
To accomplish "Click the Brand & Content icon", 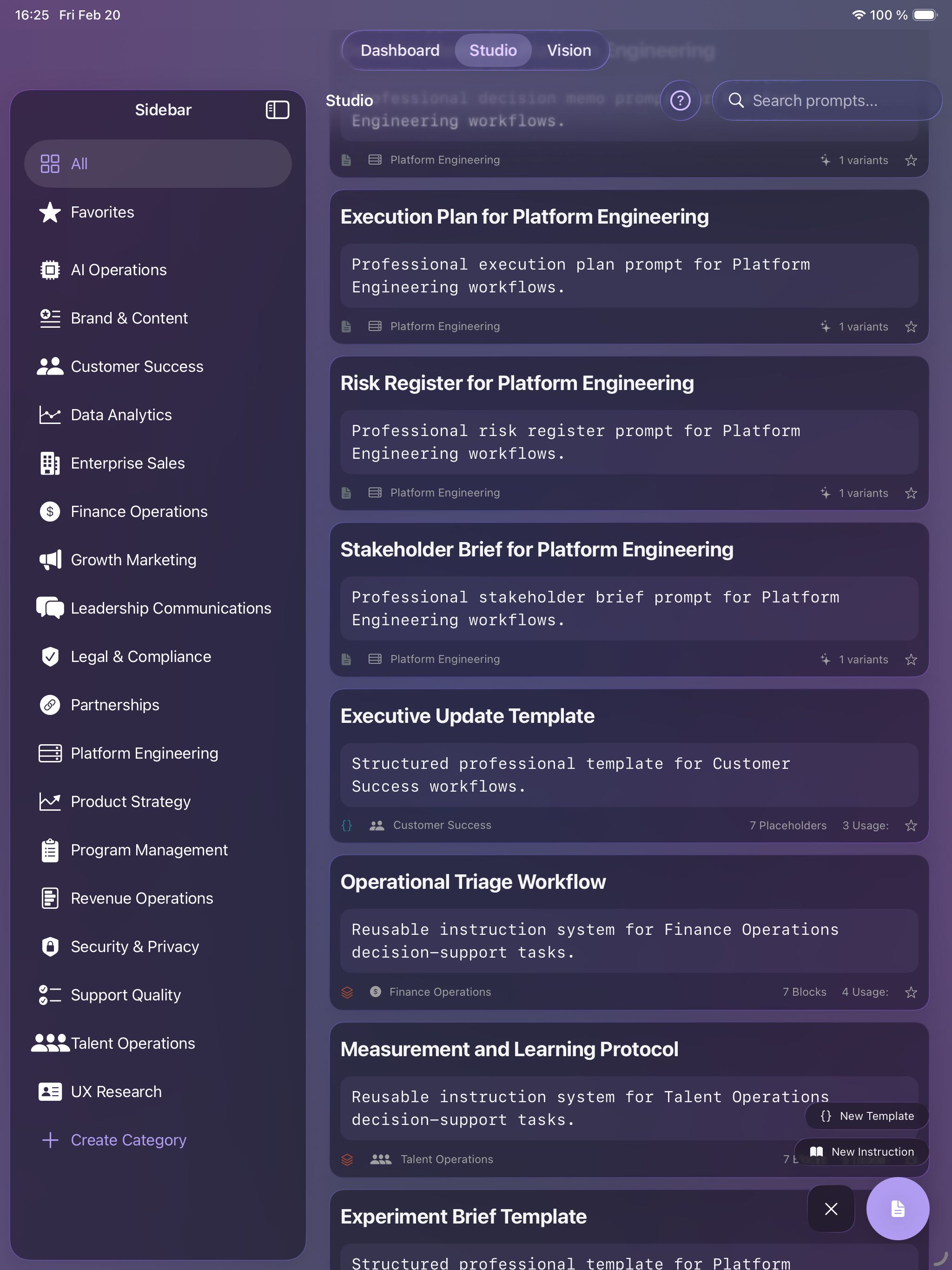I will [50, 318].
